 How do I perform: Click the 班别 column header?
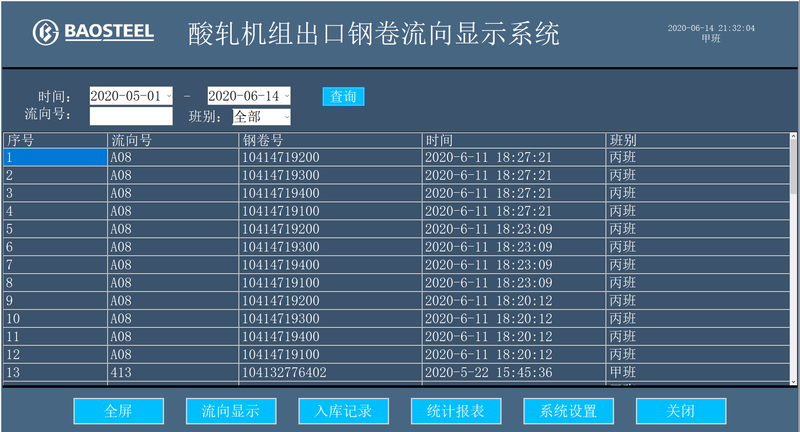tap(698, 140)
